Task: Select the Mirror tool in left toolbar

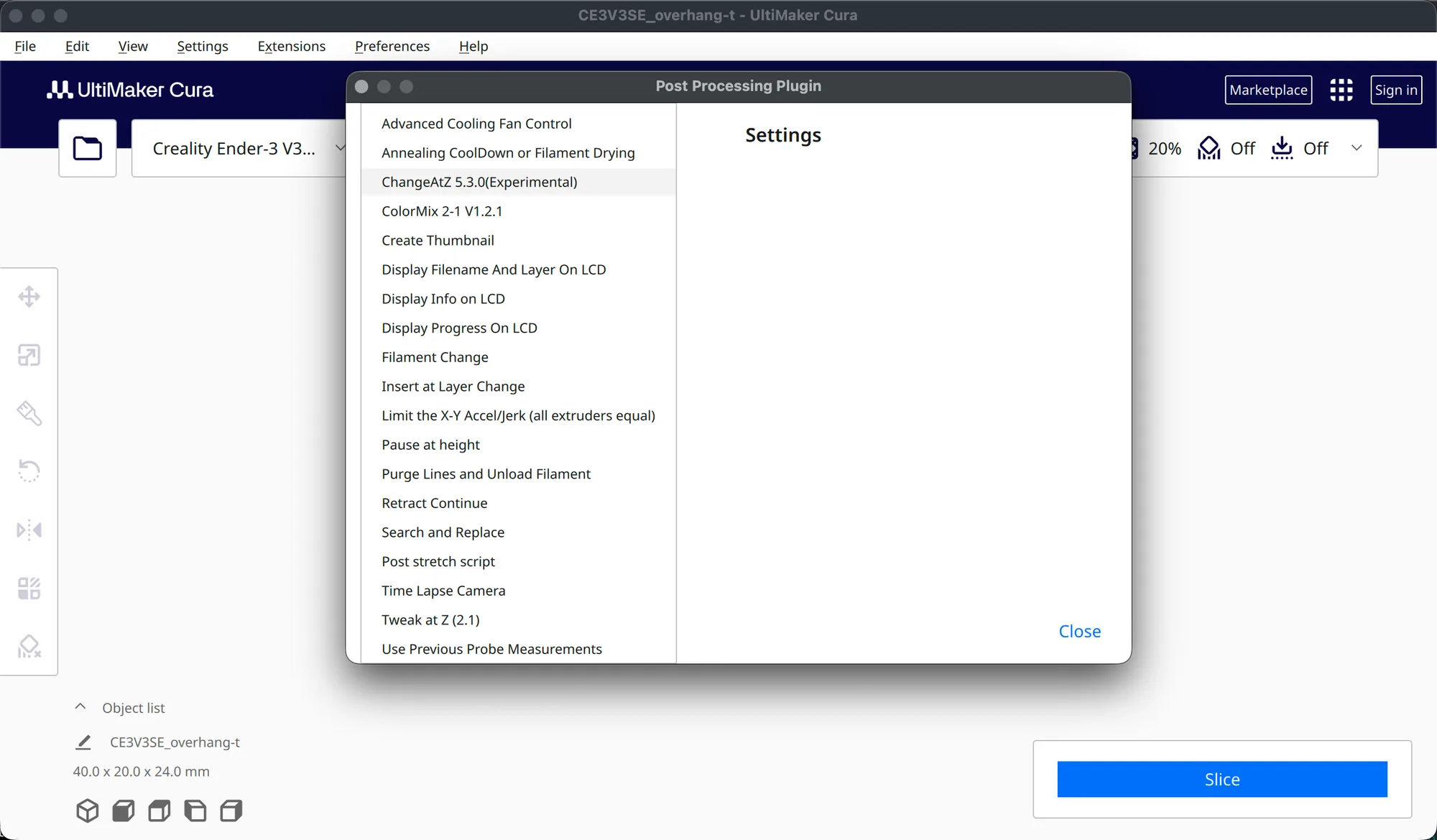Action: tap(29, 530)
